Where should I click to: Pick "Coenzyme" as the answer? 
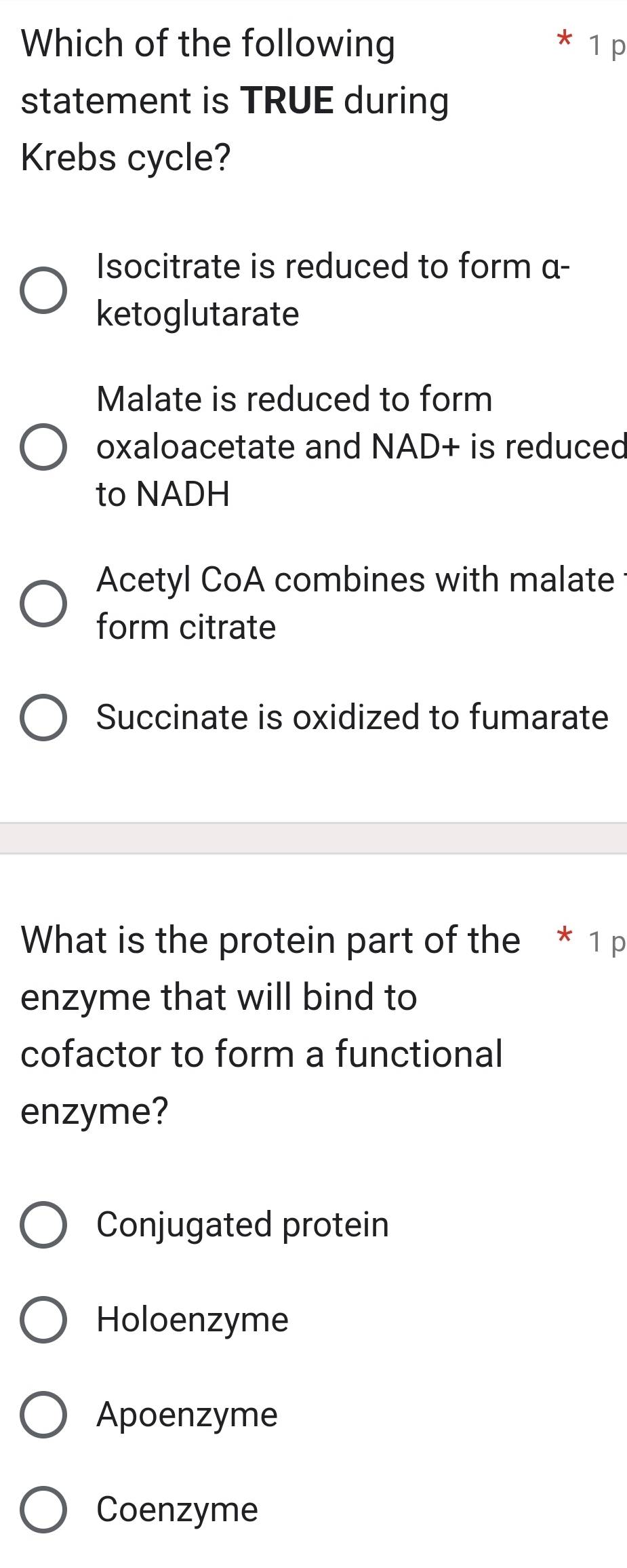click(x=44, y=1509)
